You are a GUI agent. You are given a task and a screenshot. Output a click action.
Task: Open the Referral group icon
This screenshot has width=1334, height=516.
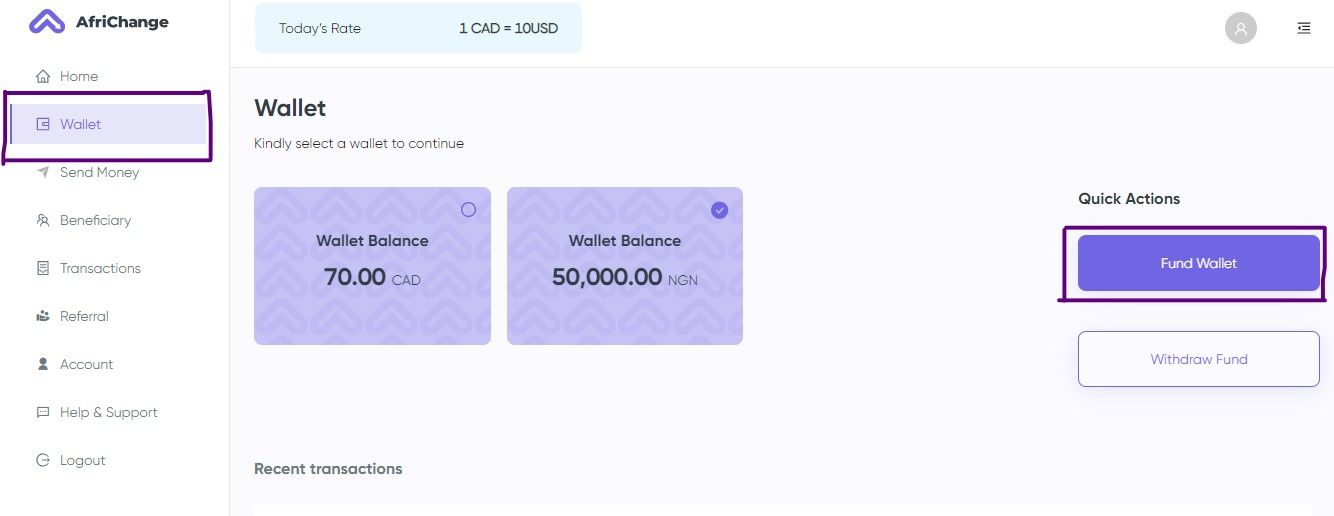[x=43, y=316]
